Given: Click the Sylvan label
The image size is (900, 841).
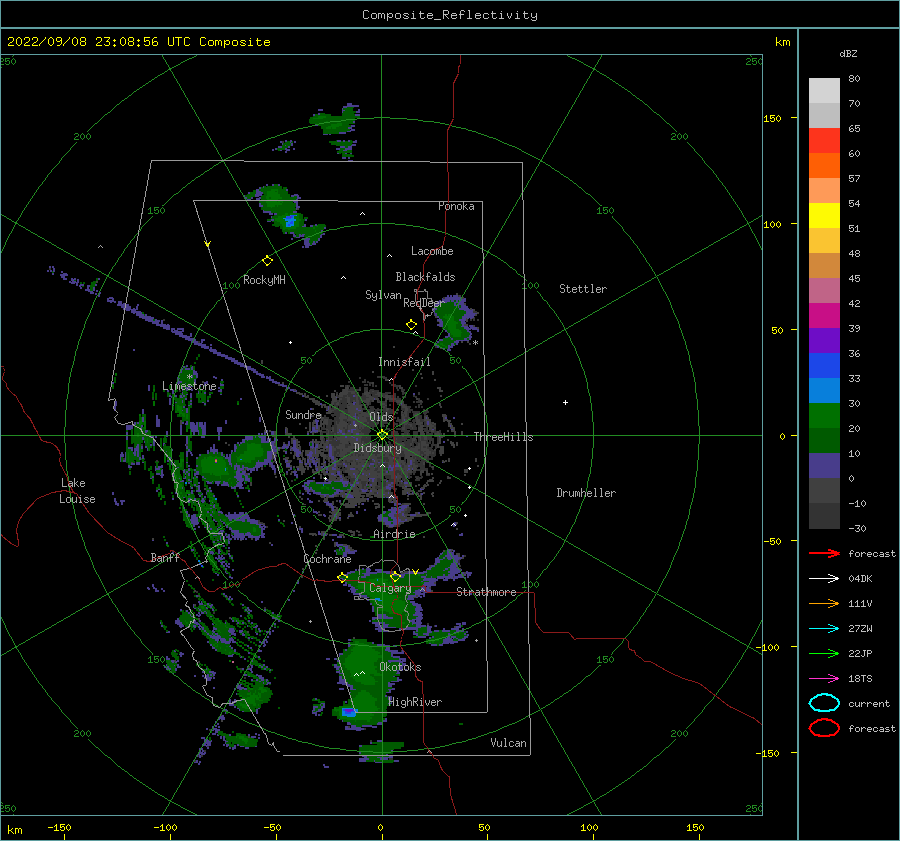Looking at the screenshot, I should click(383, 295).
